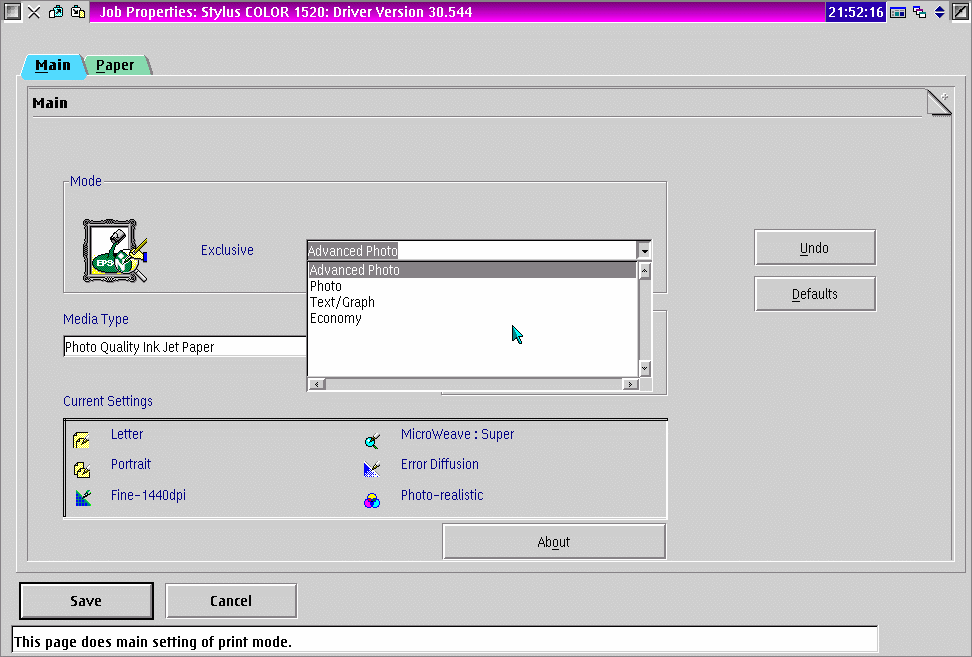The width and height of the screenshot is (972, 657).
Task: Switch to the Paper tab
Action: pos(115,66)
